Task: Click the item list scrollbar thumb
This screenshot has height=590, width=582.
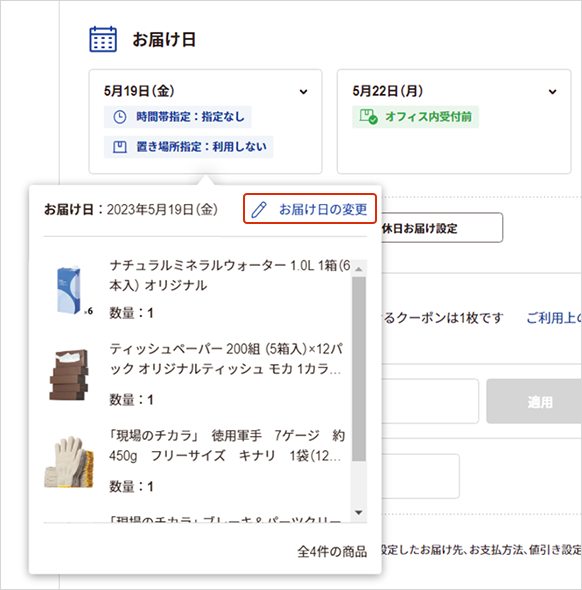Action: [x=359, y=369]
